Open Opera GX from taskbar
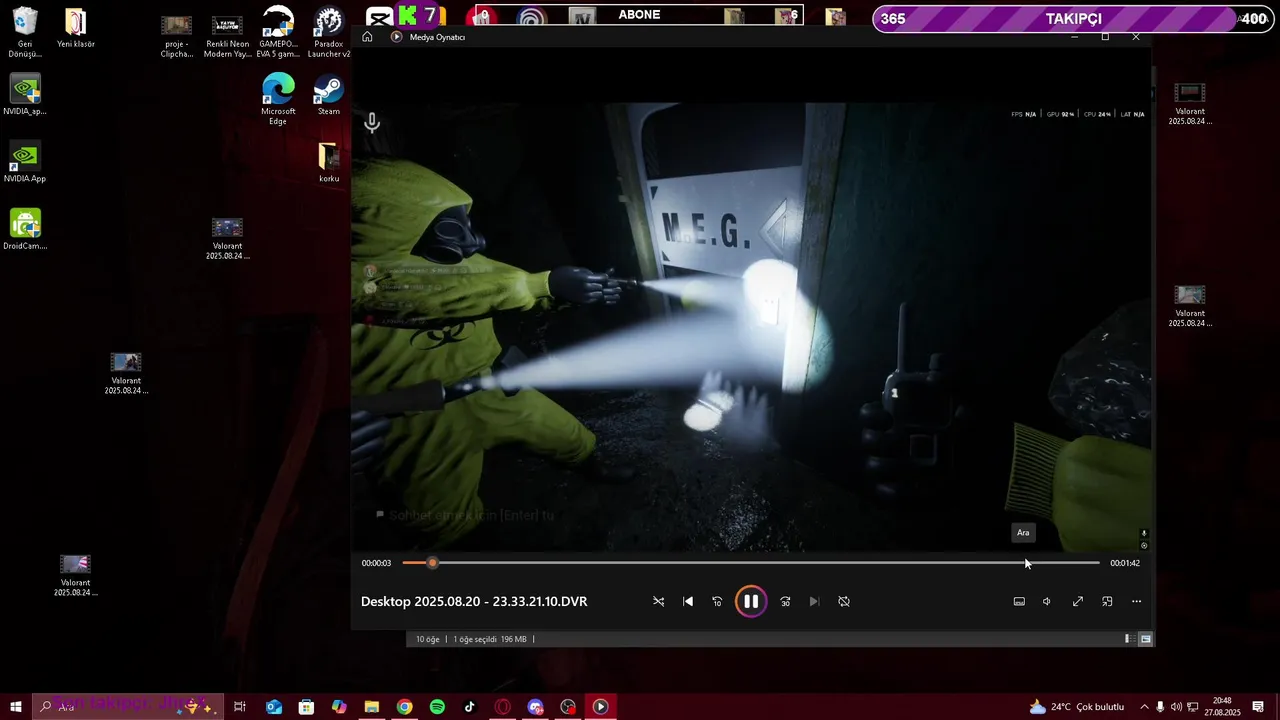The height and width of the screenshot is (720, 1280). pyautogui.click(x=503, y=707)
